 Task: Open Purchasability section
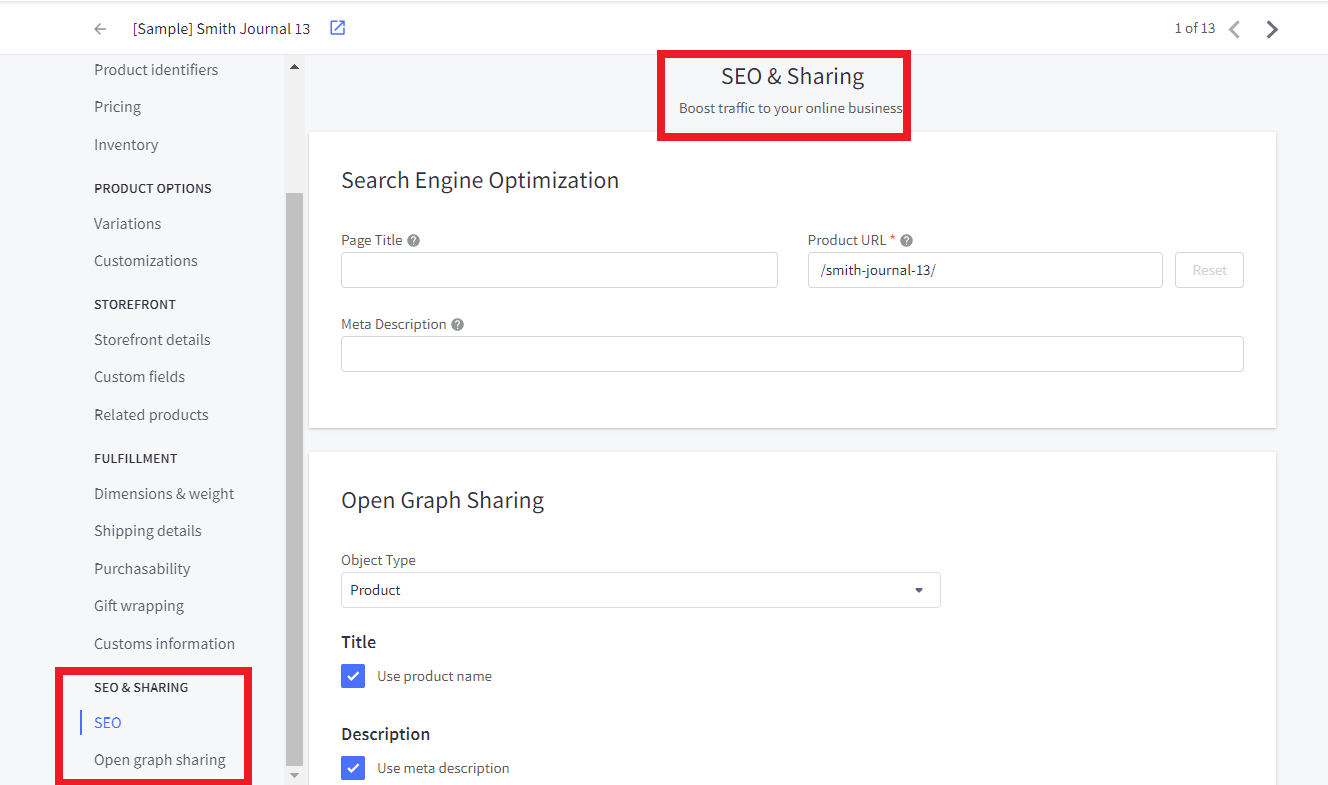pyautogui.click(x=142, y=569)
